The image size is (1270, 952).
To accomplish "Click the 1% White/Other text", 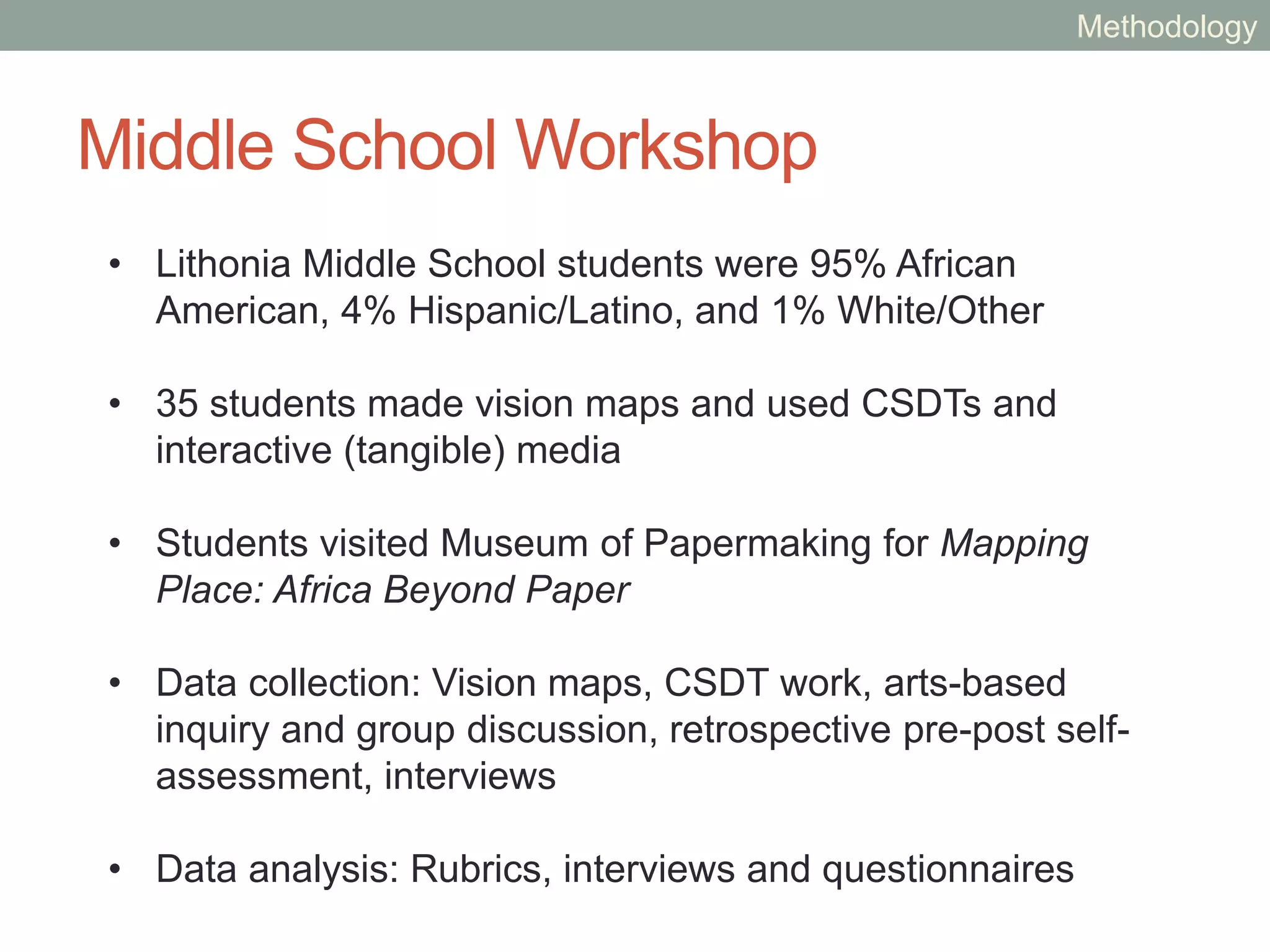I will coord(908,311).
